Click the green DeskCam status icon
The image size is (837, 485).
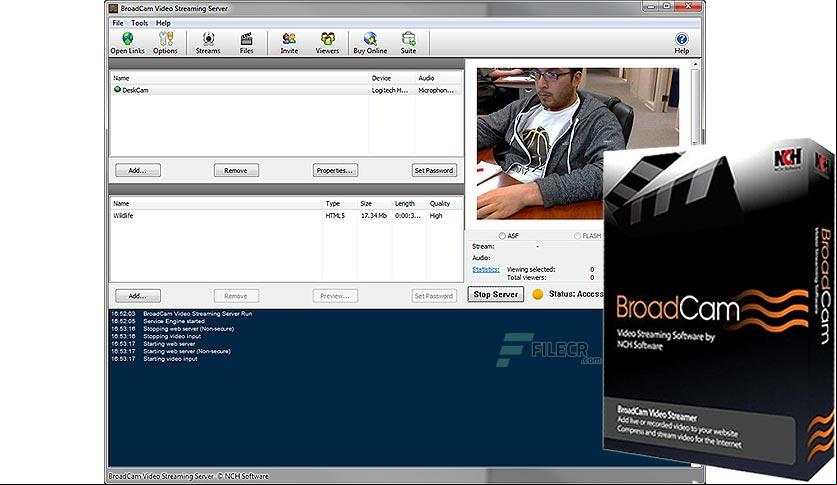117,90
